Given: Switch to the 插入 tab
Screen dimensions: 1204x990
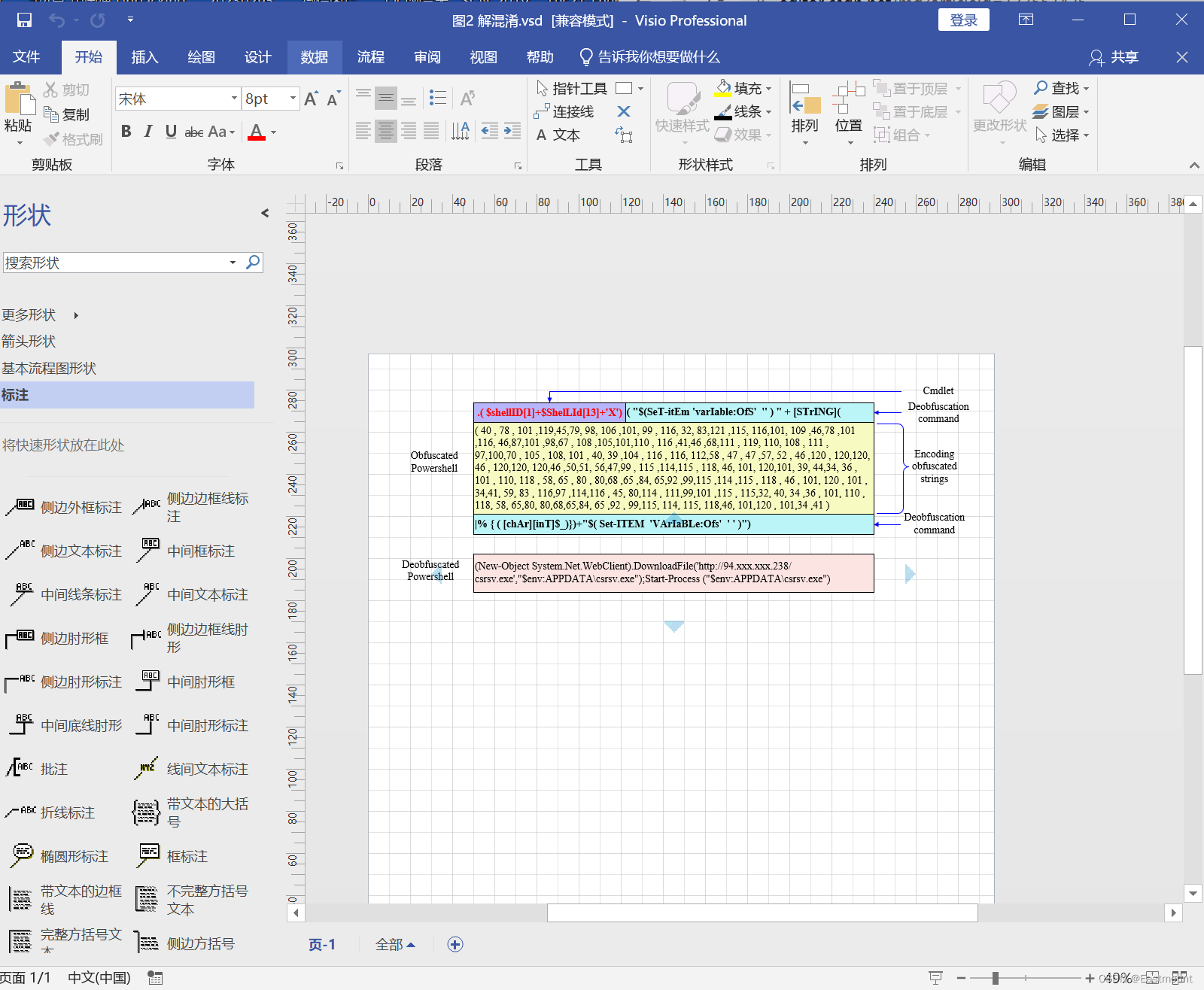Looking at the screenshot, I should (x=144, y=57).
